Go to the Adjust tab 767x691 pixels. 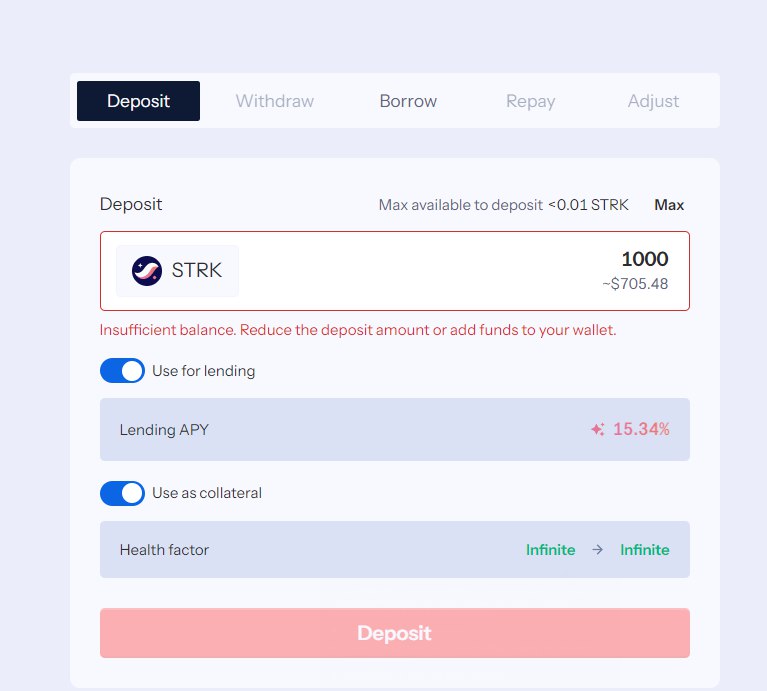pos(653,101)
